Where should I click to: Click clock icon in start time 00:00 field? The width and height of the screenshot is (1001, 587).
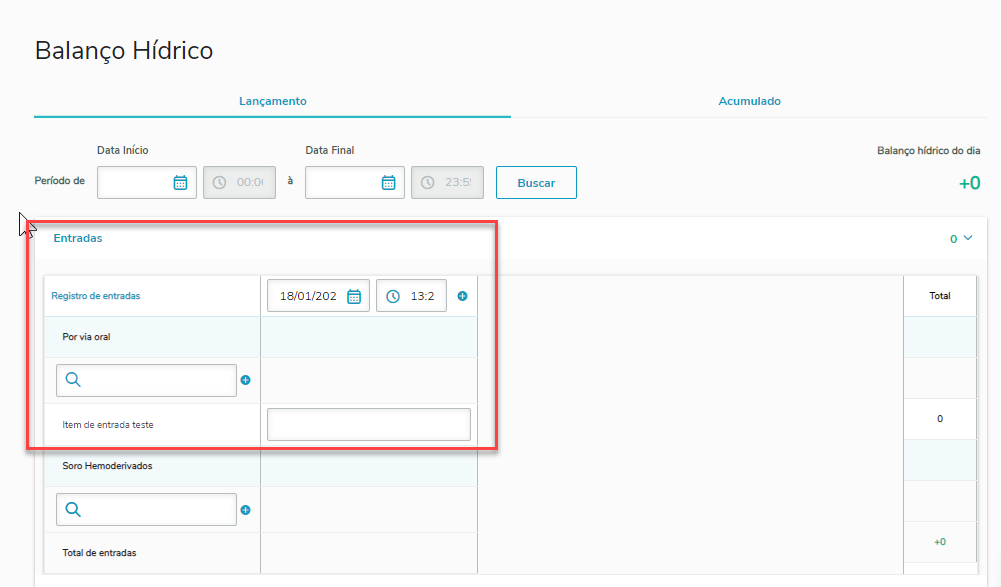(x=219, y=183)
